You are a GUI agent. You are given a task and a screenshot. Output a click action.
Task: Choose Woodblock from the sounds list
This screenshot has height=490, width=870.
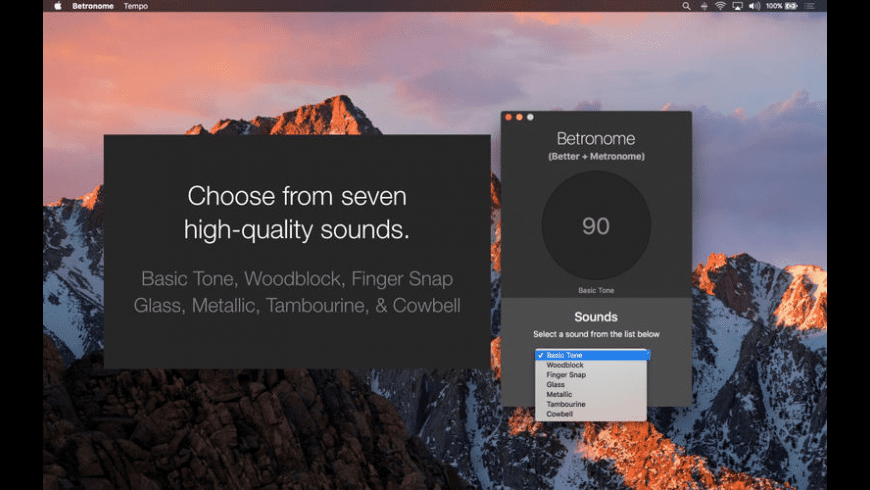coord(591,365)
